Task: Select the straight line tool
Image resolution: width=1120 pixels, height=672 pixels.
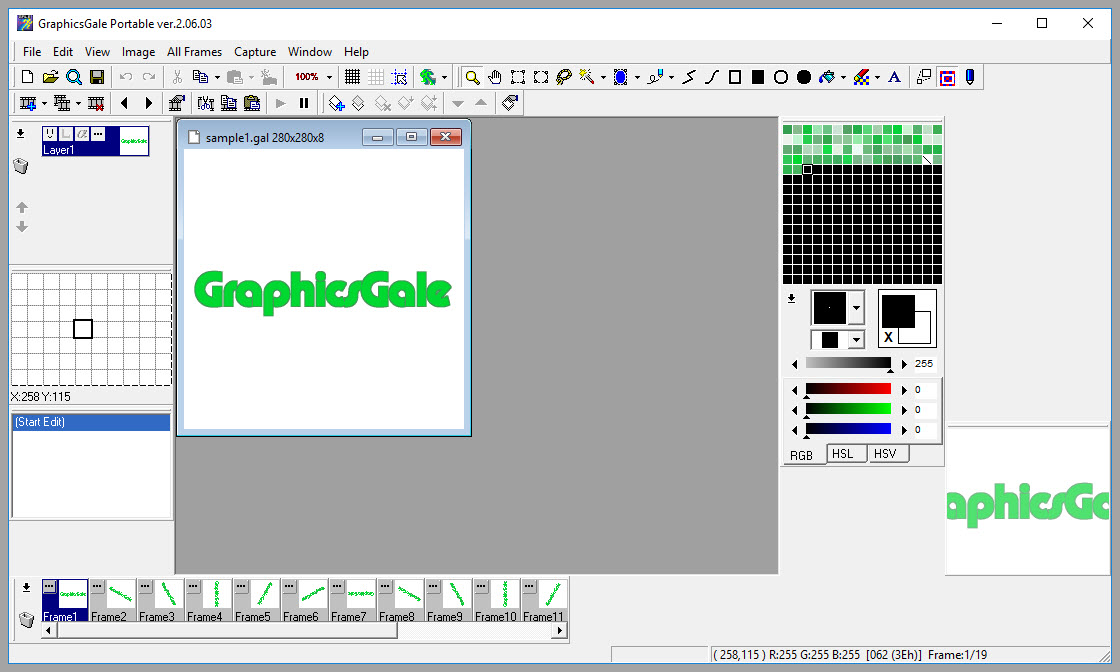Action: pos(689,77)
